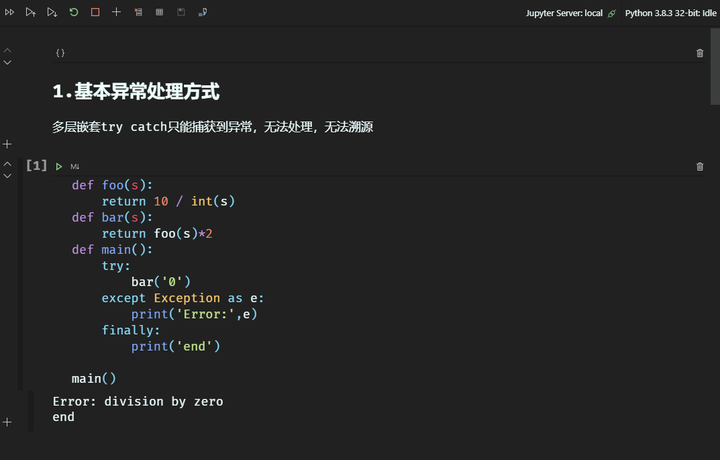Run current cell and cells below
The height and width of the screenshot is (460, 720).
click(52, 12)
